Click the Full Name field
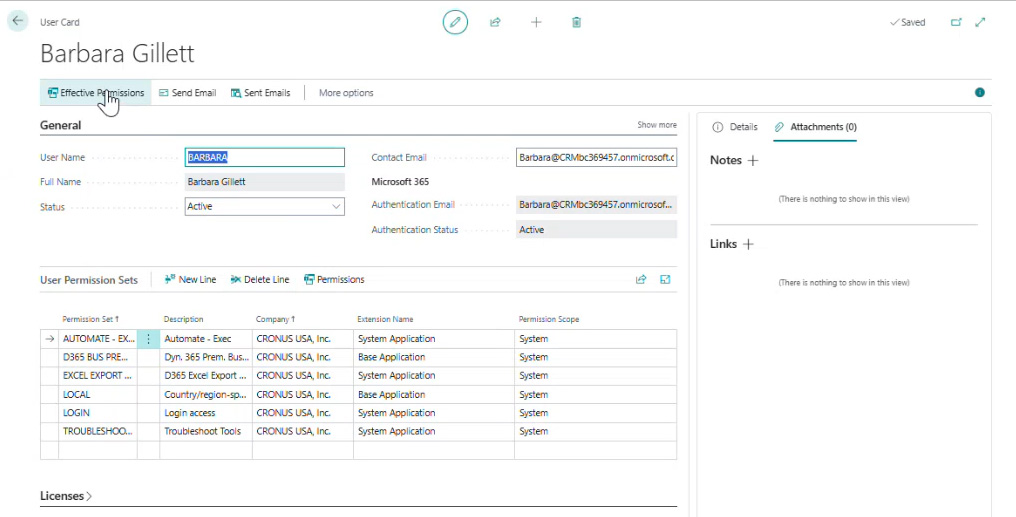The image size is (1016, 517). pyautogui.click(x=264, y=182)
